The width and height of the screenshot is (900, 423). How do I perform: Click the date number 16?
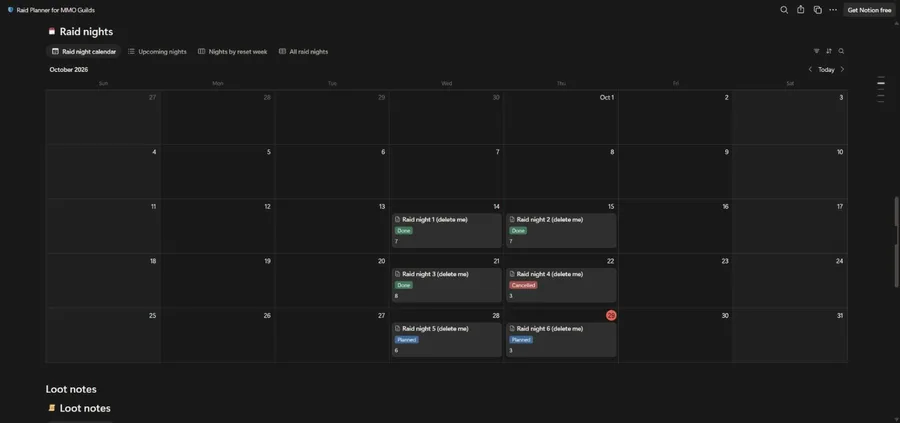pyautogui.click(x=726, y=207)
